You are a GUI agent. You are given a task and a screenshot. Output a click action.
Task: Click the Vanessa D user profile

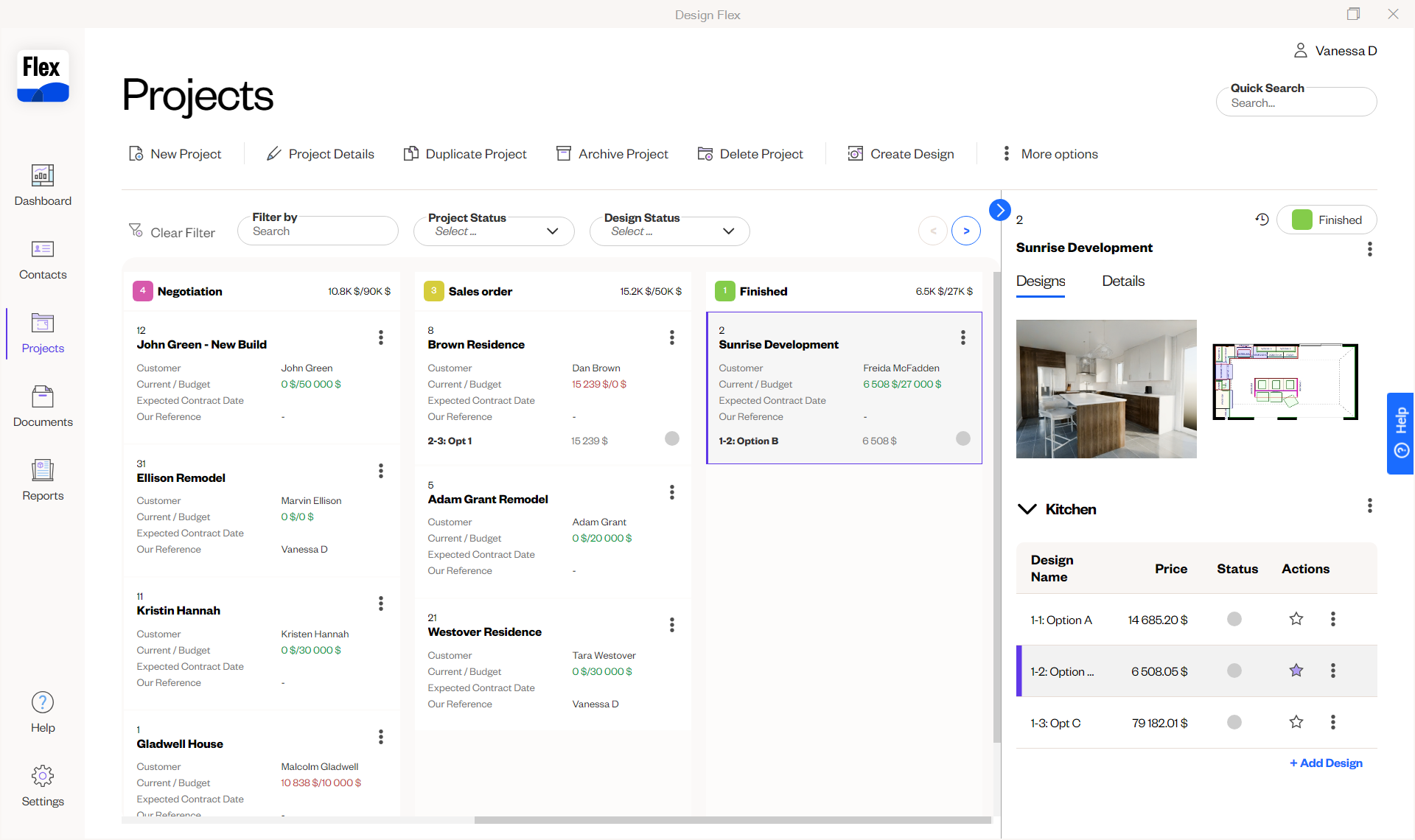coord(1335,51)
